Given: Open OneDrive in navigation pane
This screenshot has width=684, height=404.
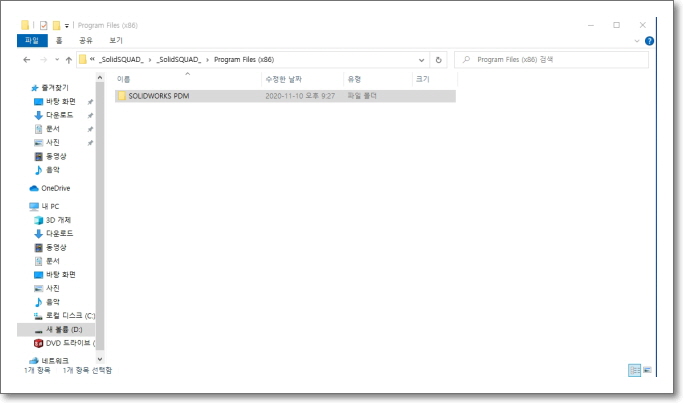Looking at the screenshot, I should click(x=55, y=188).
